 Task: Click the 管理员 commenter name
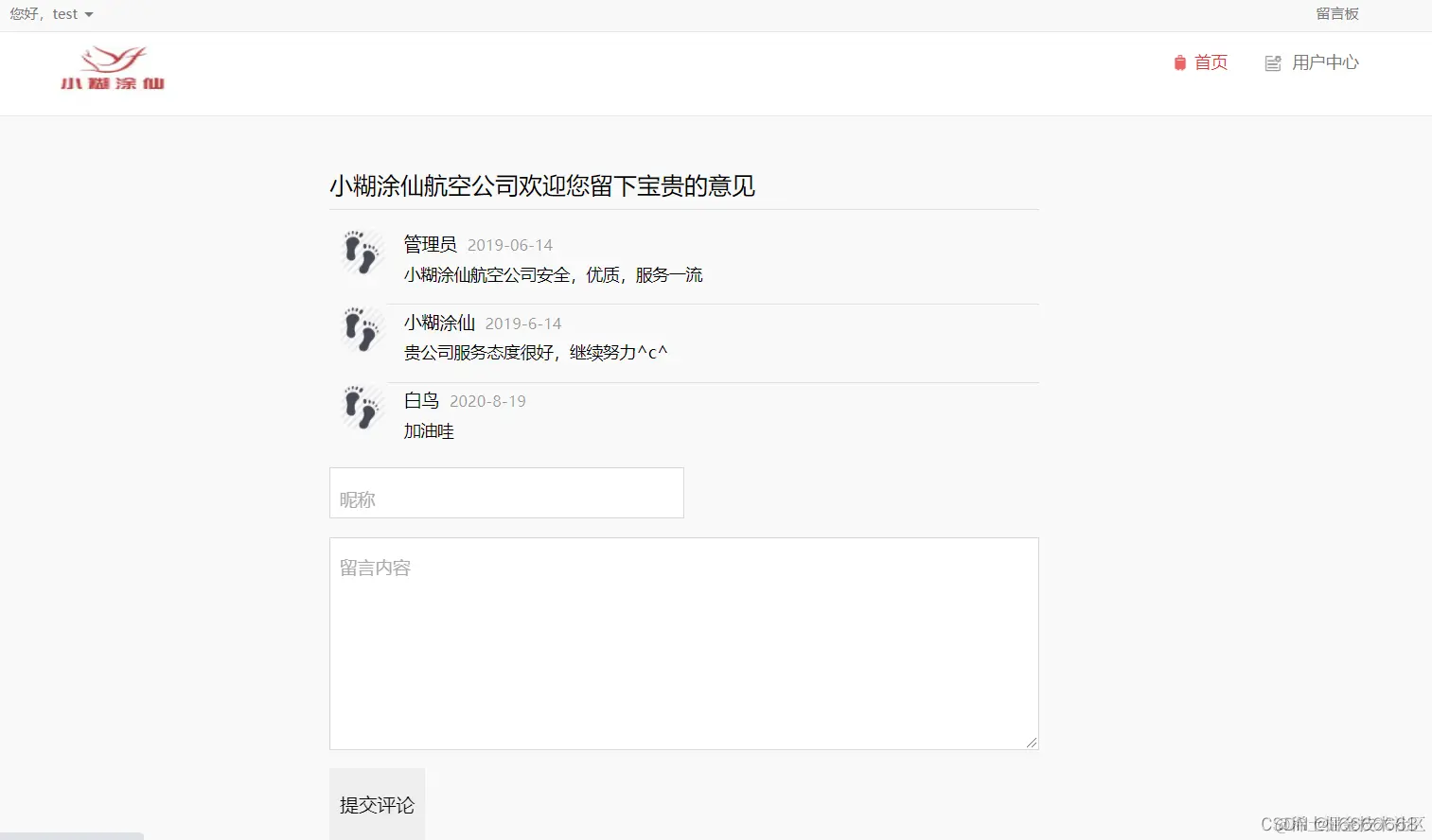click(x=430, y=244)
